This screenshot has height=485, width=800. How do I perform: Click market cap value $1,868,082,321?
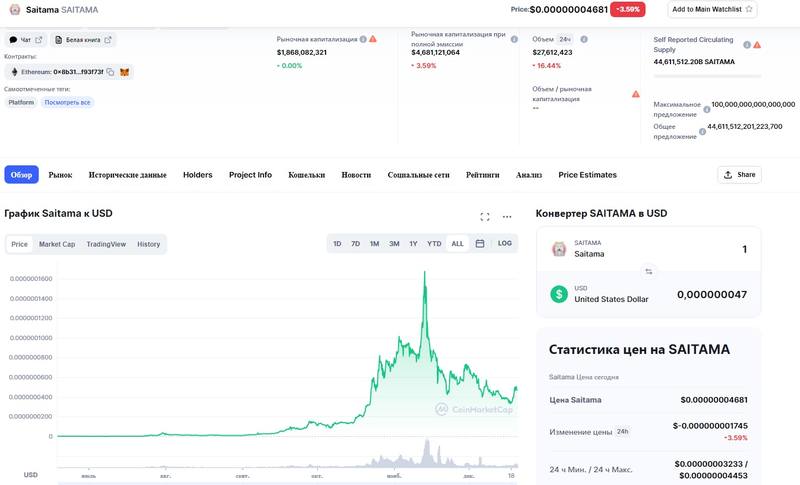(302, 52)
